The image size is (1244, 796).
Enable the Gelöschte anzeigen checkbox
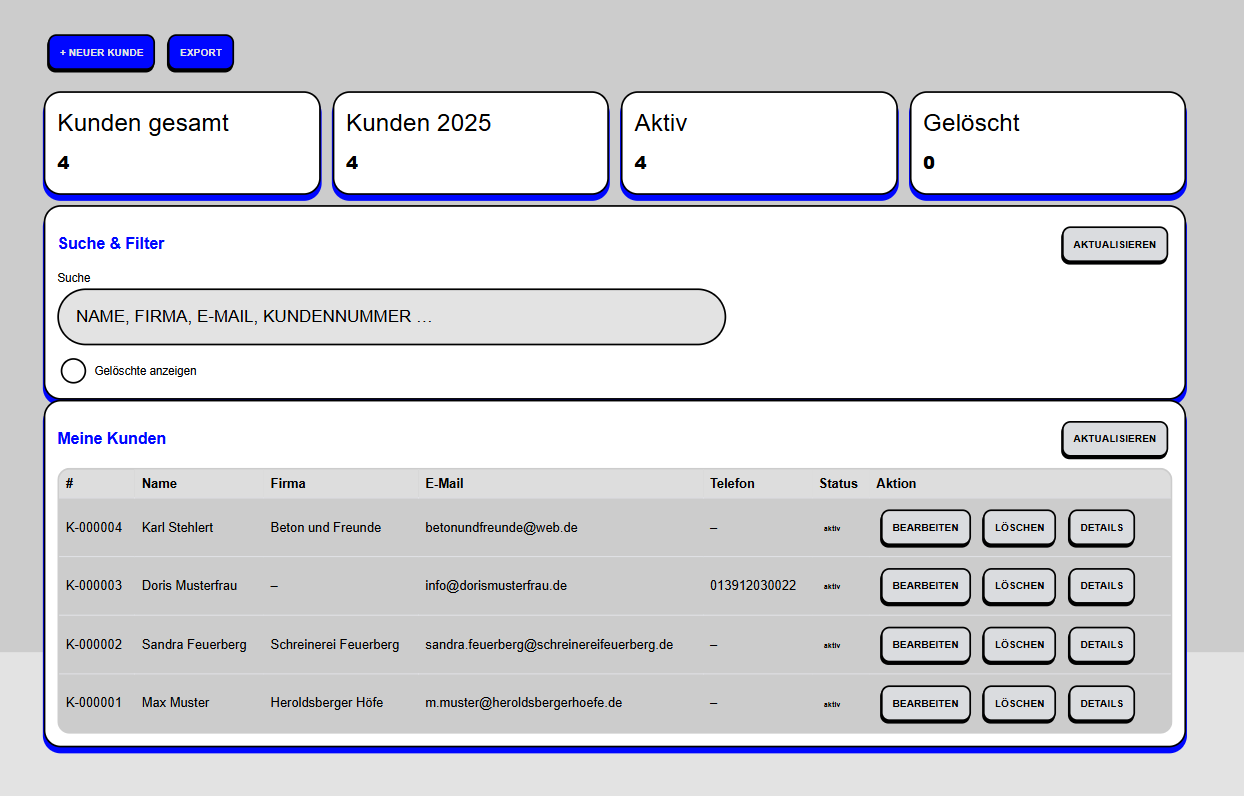(x=73, y=371)
